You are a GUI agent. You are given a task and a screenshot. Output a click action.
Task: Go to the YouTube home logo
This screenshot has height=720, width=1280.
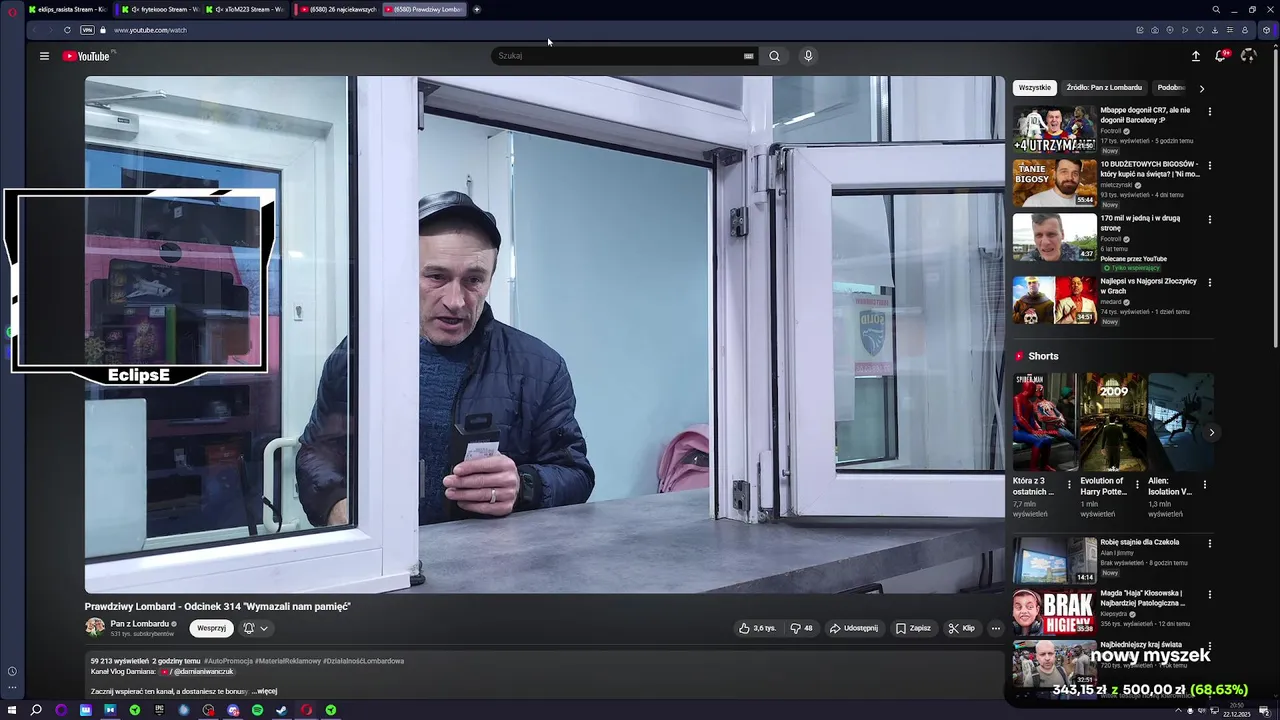click(x=86, y=56)
